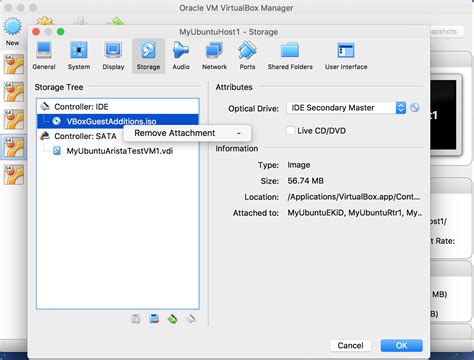Click the Type value Image
Image resolution: width=474 pixels, height=360 pixels.
299,165
